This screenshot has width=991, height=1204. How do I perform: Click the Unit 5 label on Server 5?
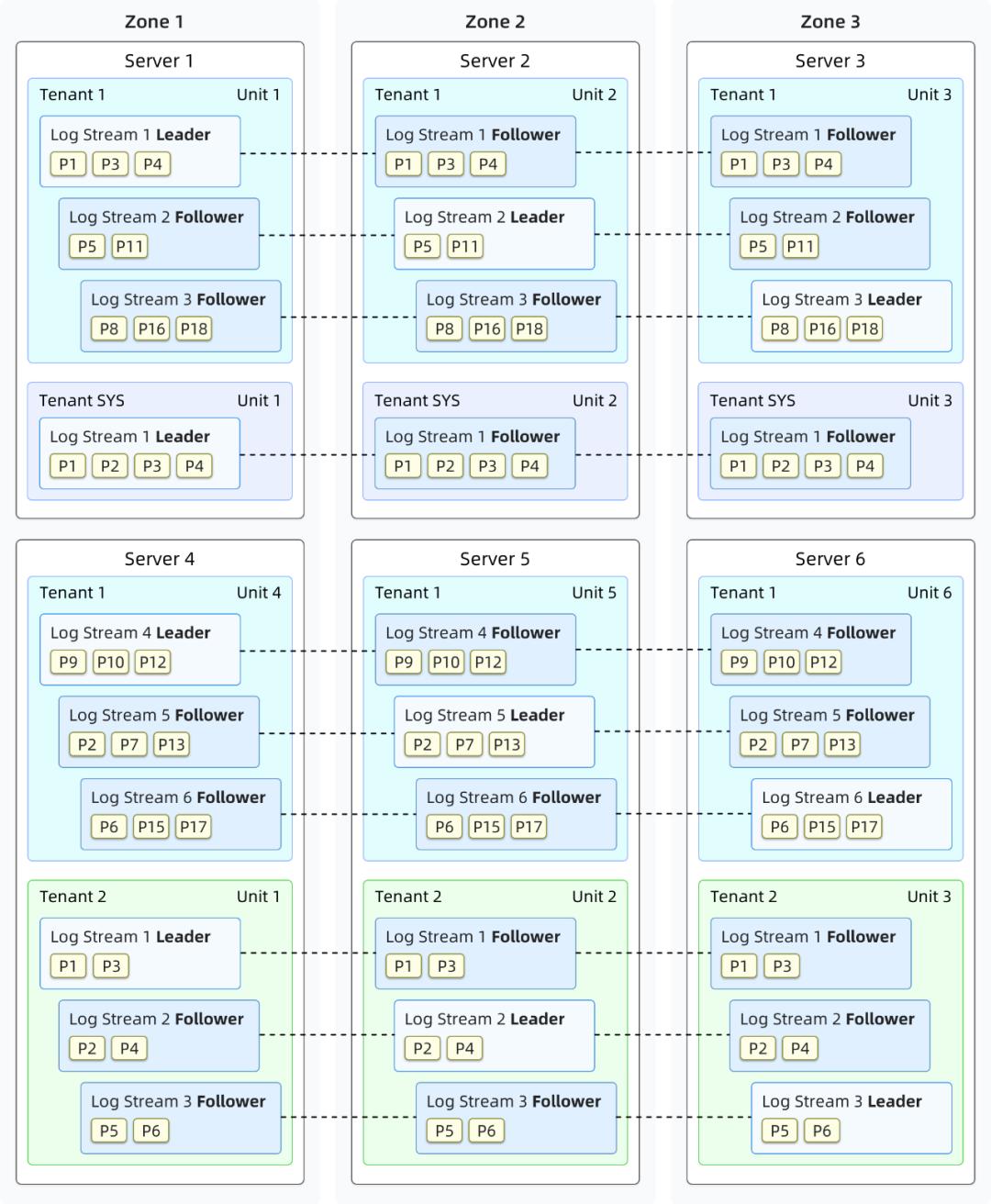click(595, 593)
